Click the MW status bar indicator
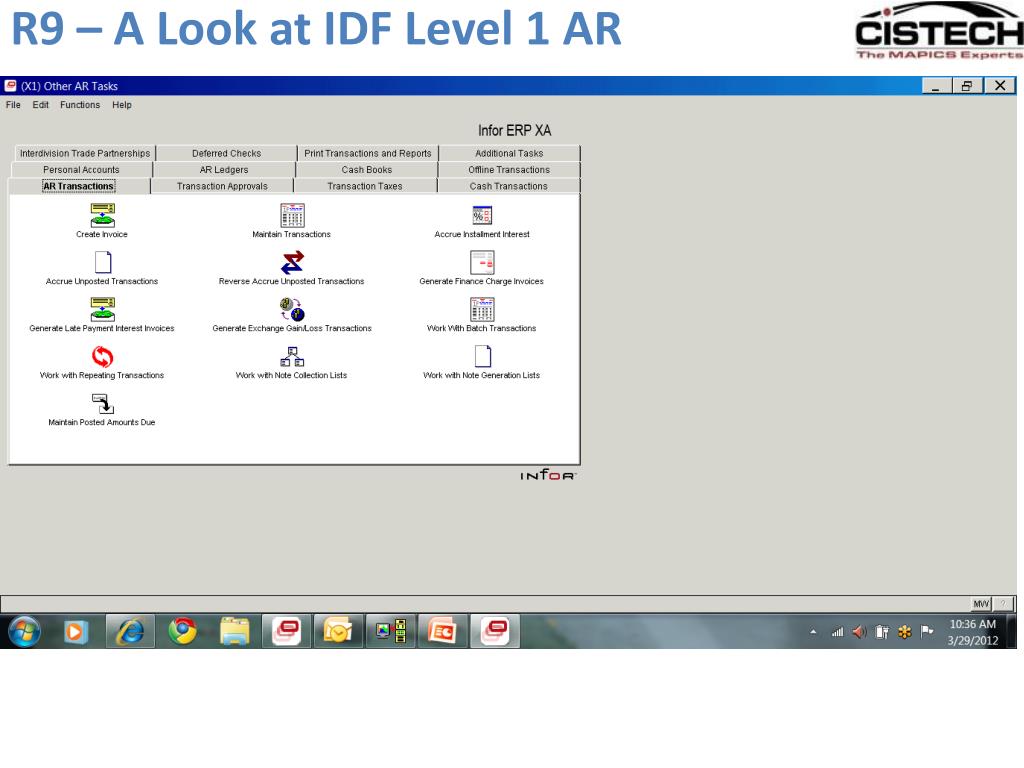1024x768 pixels. tap(981, 604)
